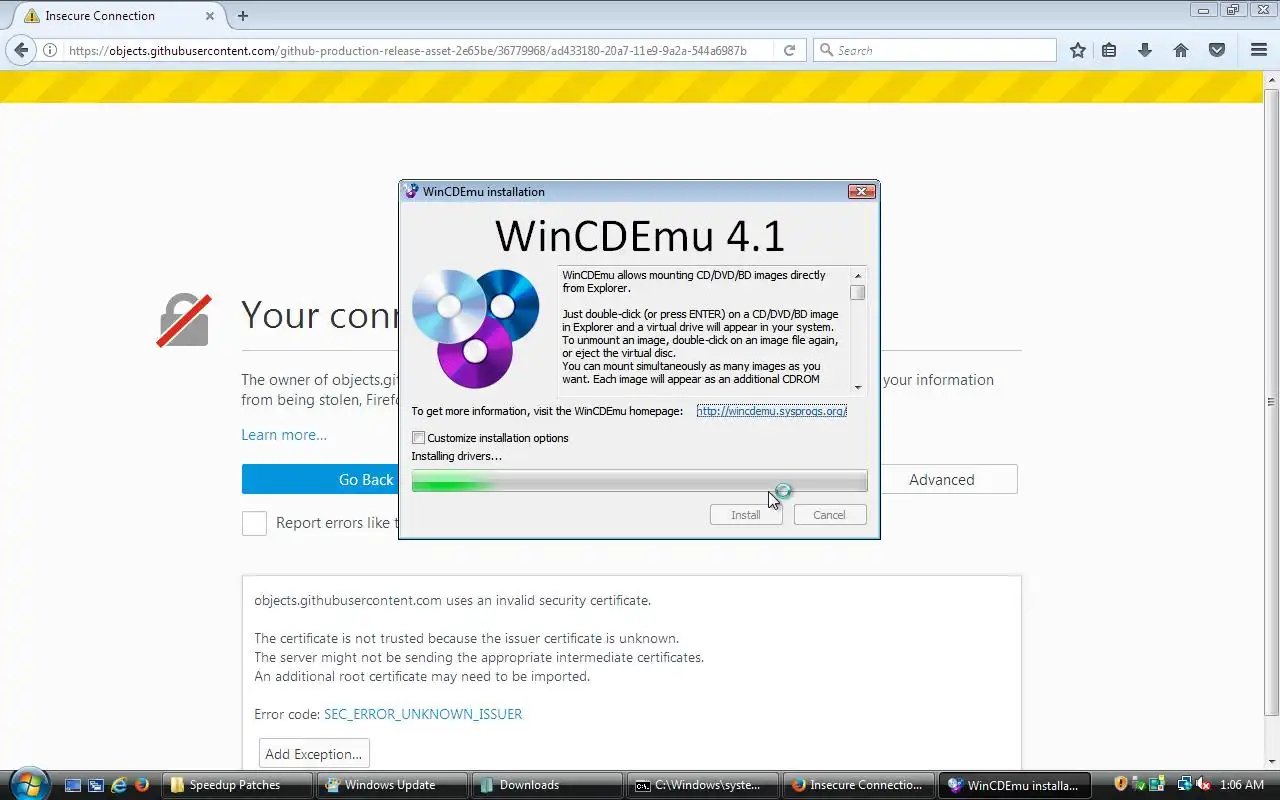
Task: Open the wincdemu.sysprogs.org homepage link
Action: click(x=772, y=411)
